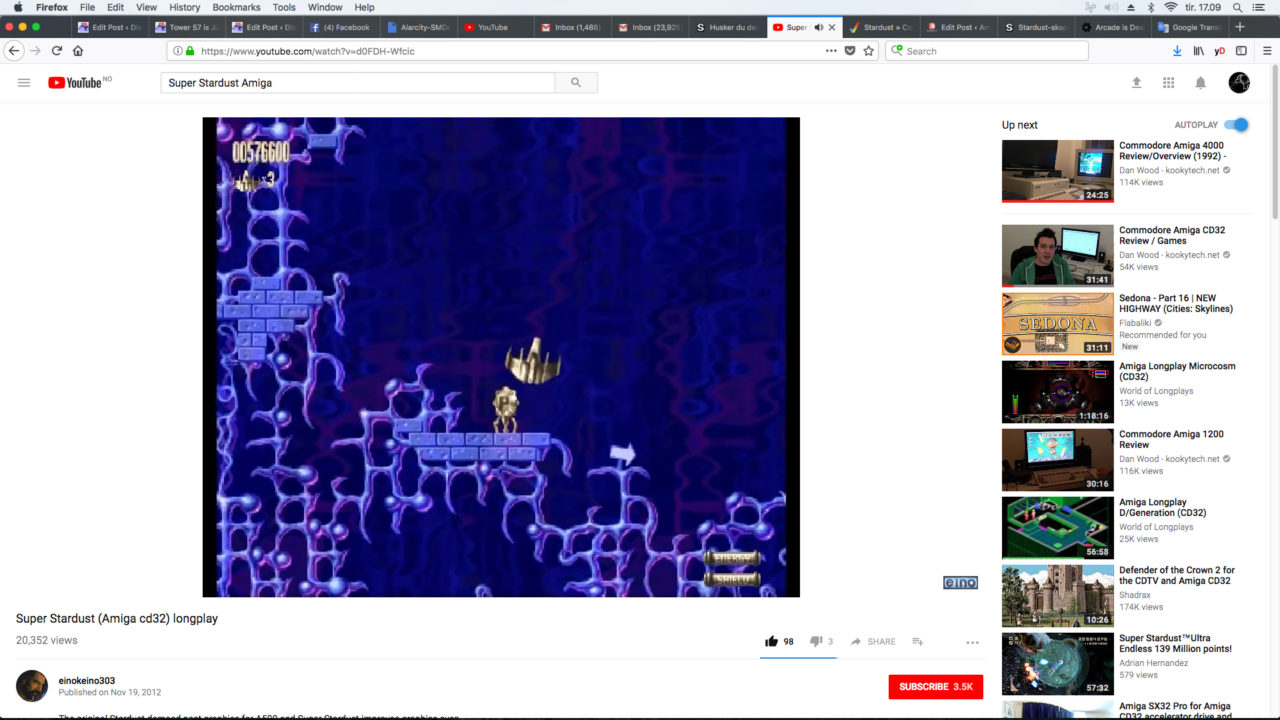The image size is (1280, 720).
Task: Open einokeino303 channel link
Action: pyautogui.click(x=86, y=681)
